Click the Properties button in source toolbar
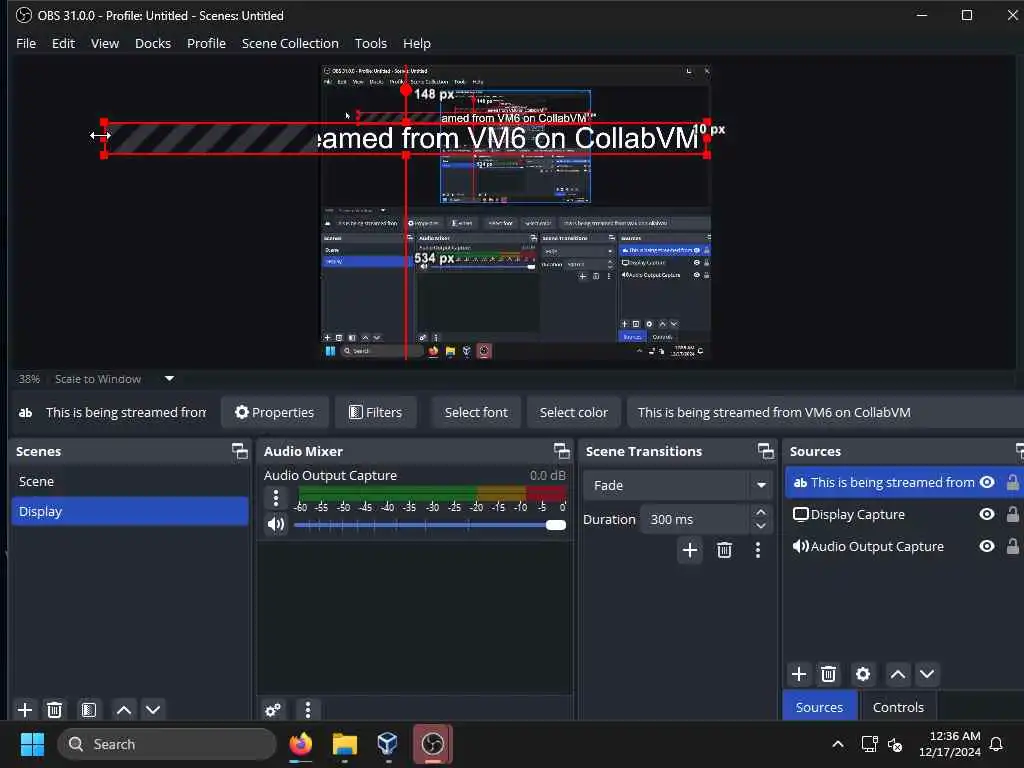Screen dimensions: 1024x768 click(x=274, y=412)
